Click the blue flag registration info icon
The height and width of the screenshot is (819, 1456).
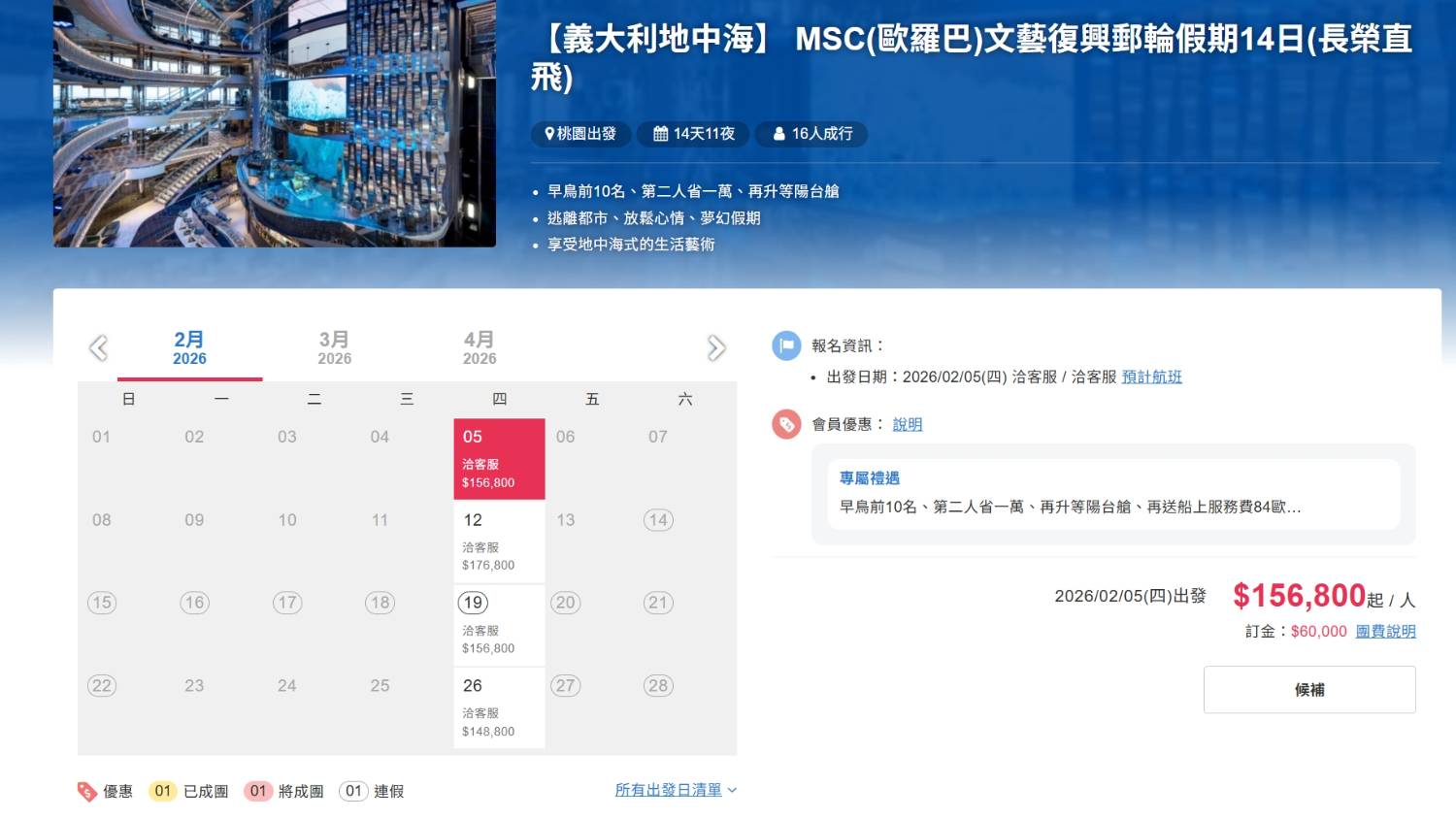click(x=786, y=345)
